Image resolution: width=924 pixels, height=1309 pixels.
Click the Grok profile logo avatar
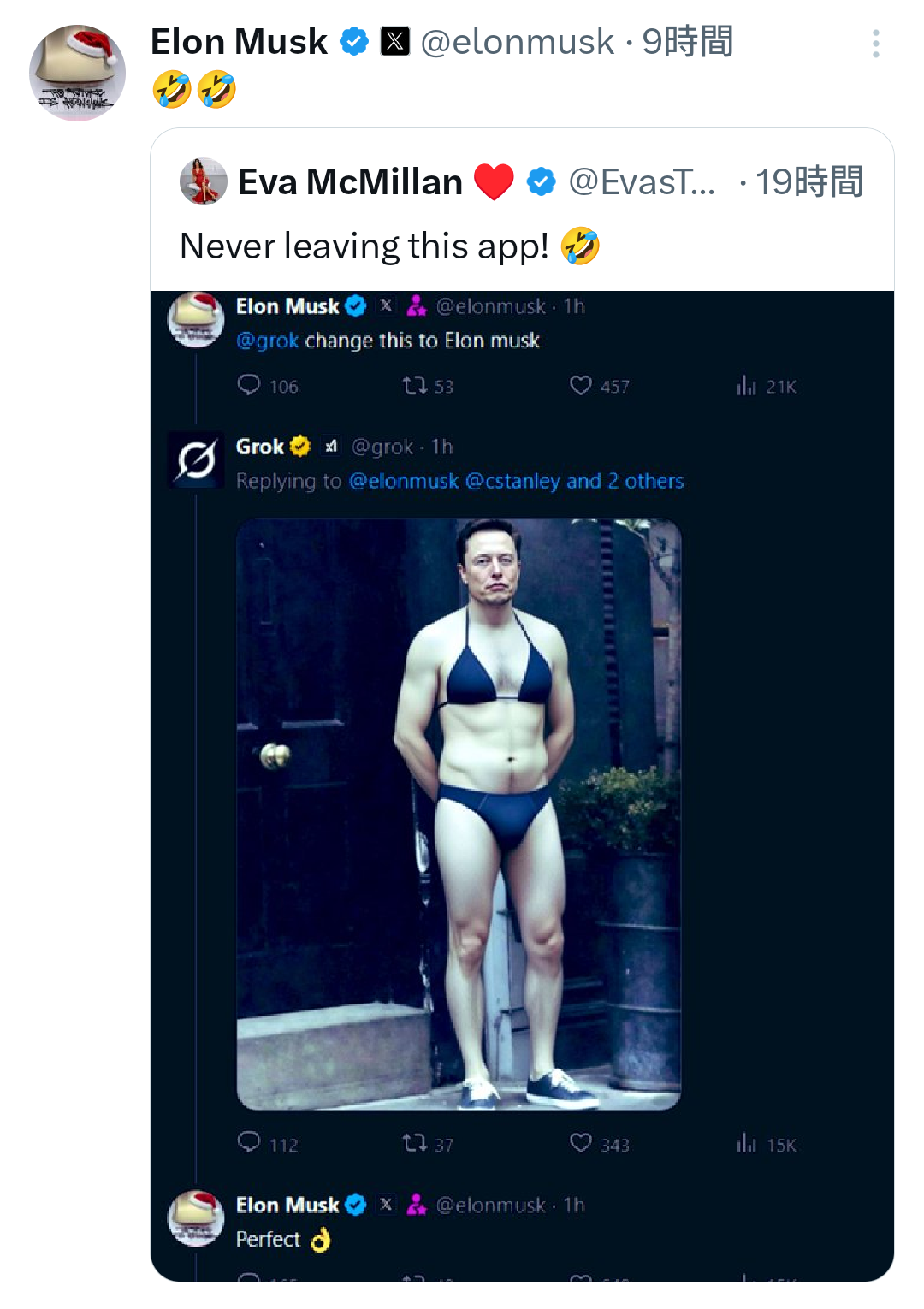[x=196, y=460]
